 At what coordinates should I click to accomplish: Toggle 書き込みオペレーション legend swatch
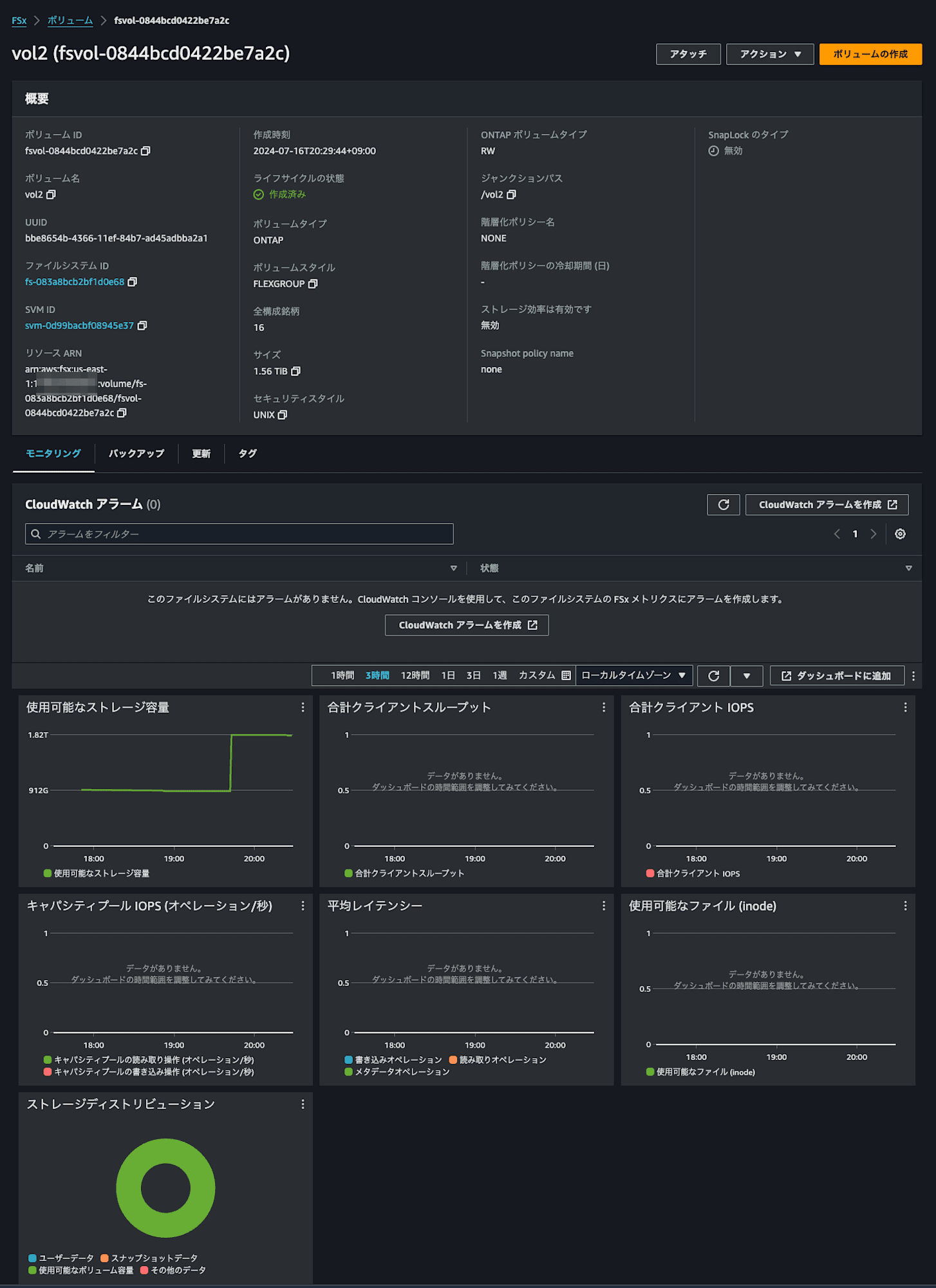click(x=348, y=1059)
